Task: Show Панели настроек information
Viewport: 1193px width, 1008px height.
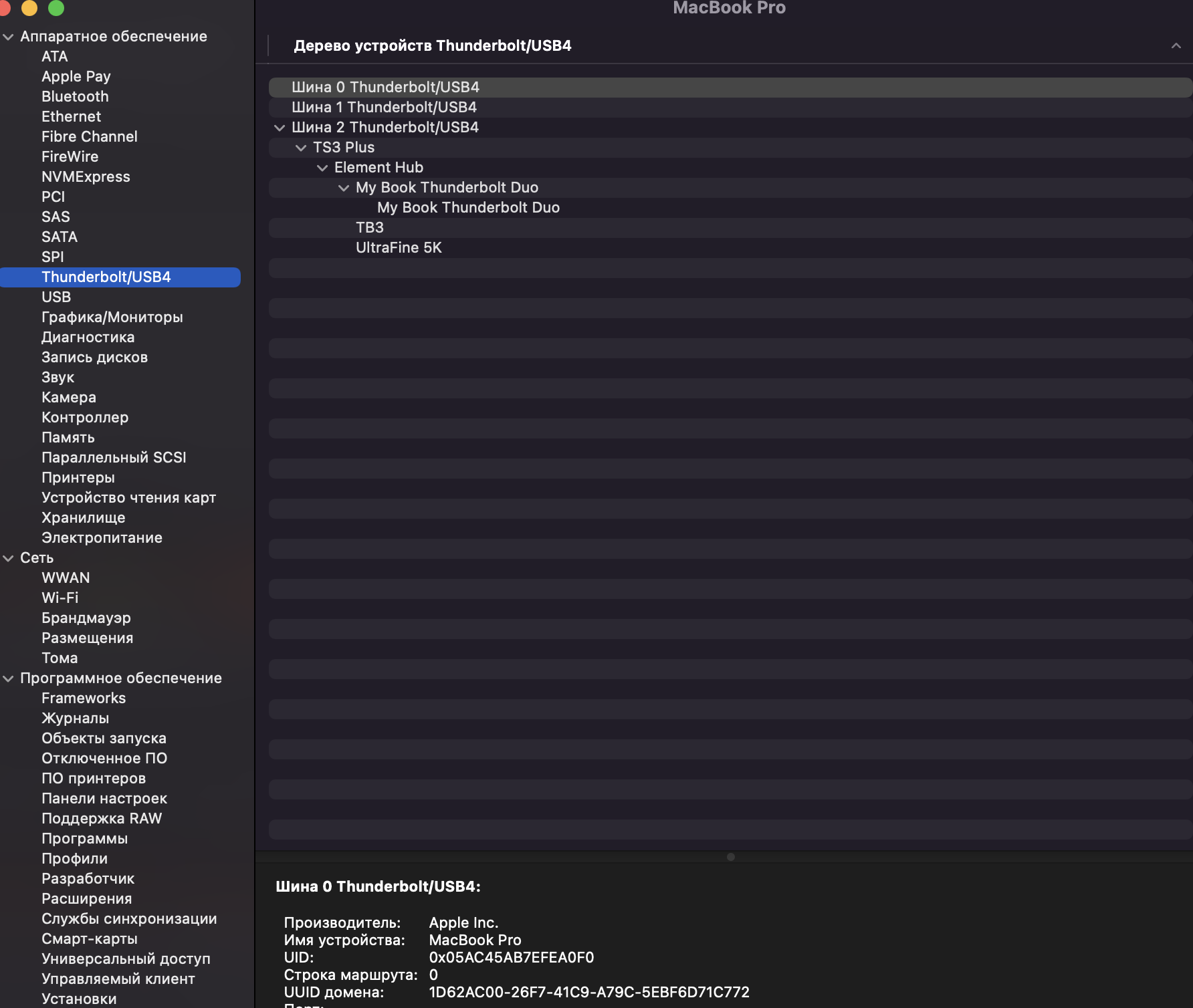Action: (x=104, y=799)
